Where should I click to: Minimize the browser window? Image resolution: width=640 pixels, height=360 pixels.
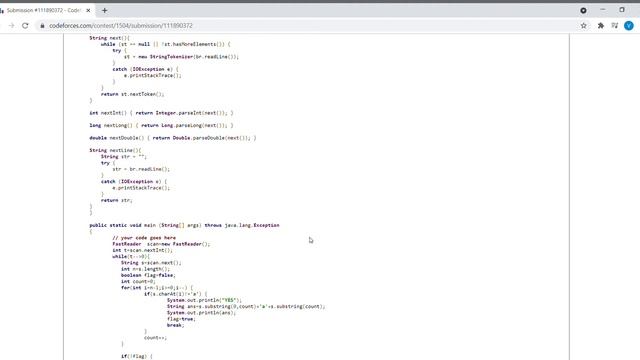[x=603, y=10]
